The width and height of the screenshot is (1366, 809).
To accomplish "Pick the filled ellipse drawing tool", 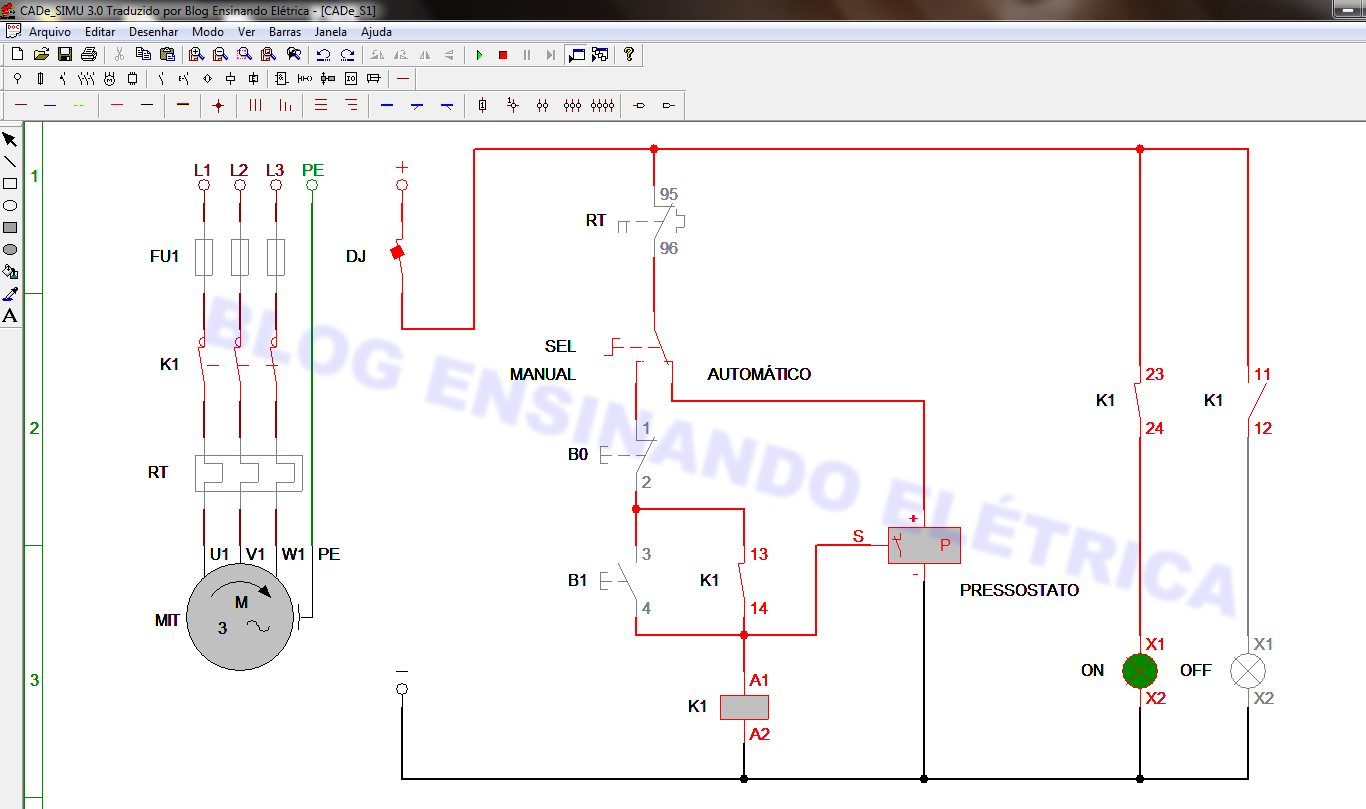I will (10, 249).
